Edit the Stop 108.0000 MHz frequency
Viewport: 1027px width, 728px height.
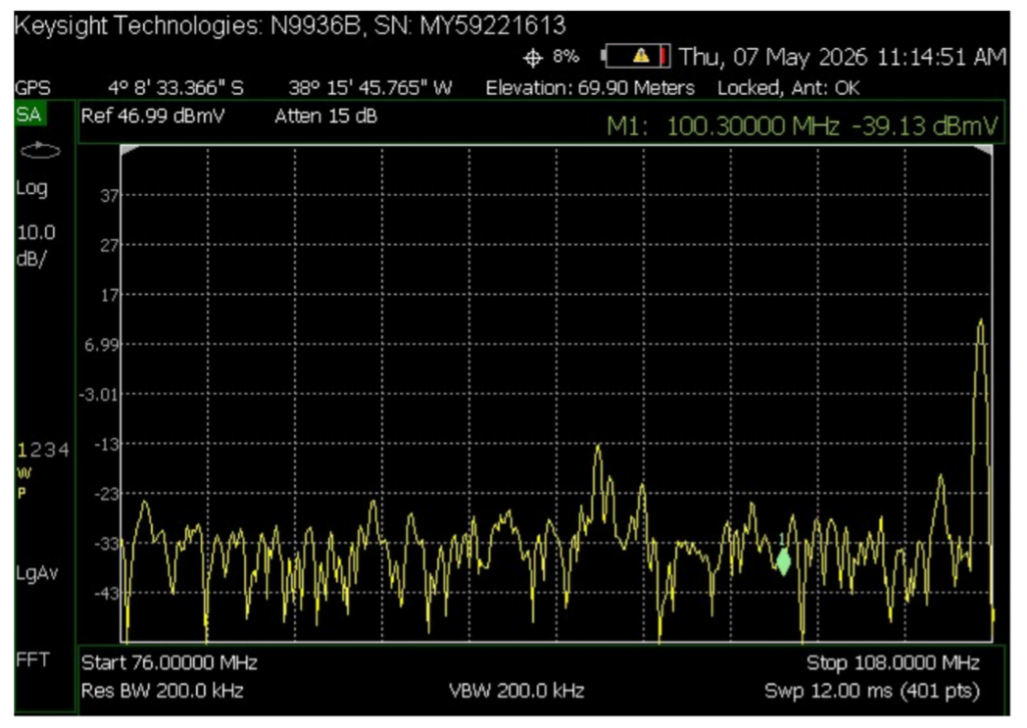(x=893, y=662)
